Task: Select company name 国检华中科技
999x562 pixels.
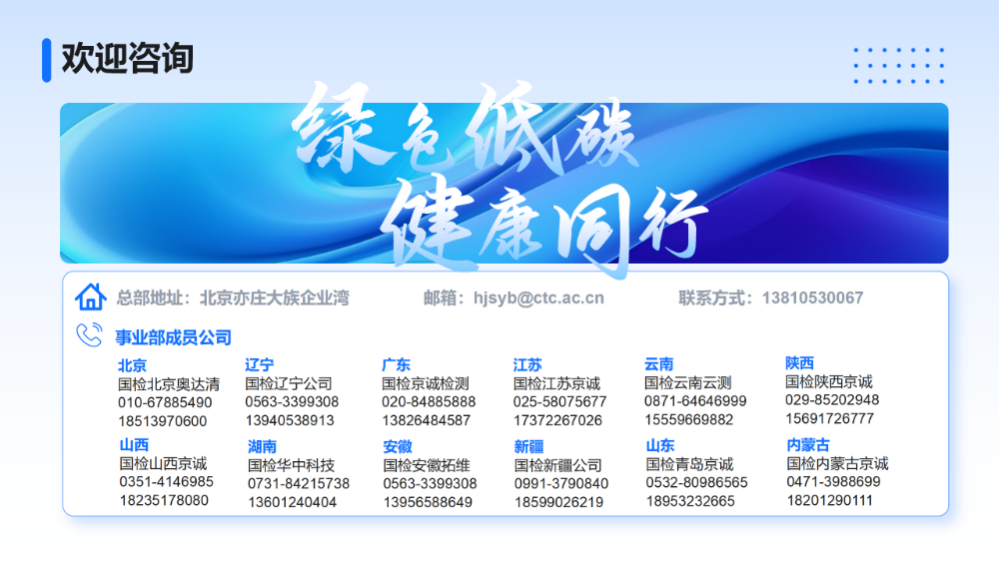Action: pos(291,465)
